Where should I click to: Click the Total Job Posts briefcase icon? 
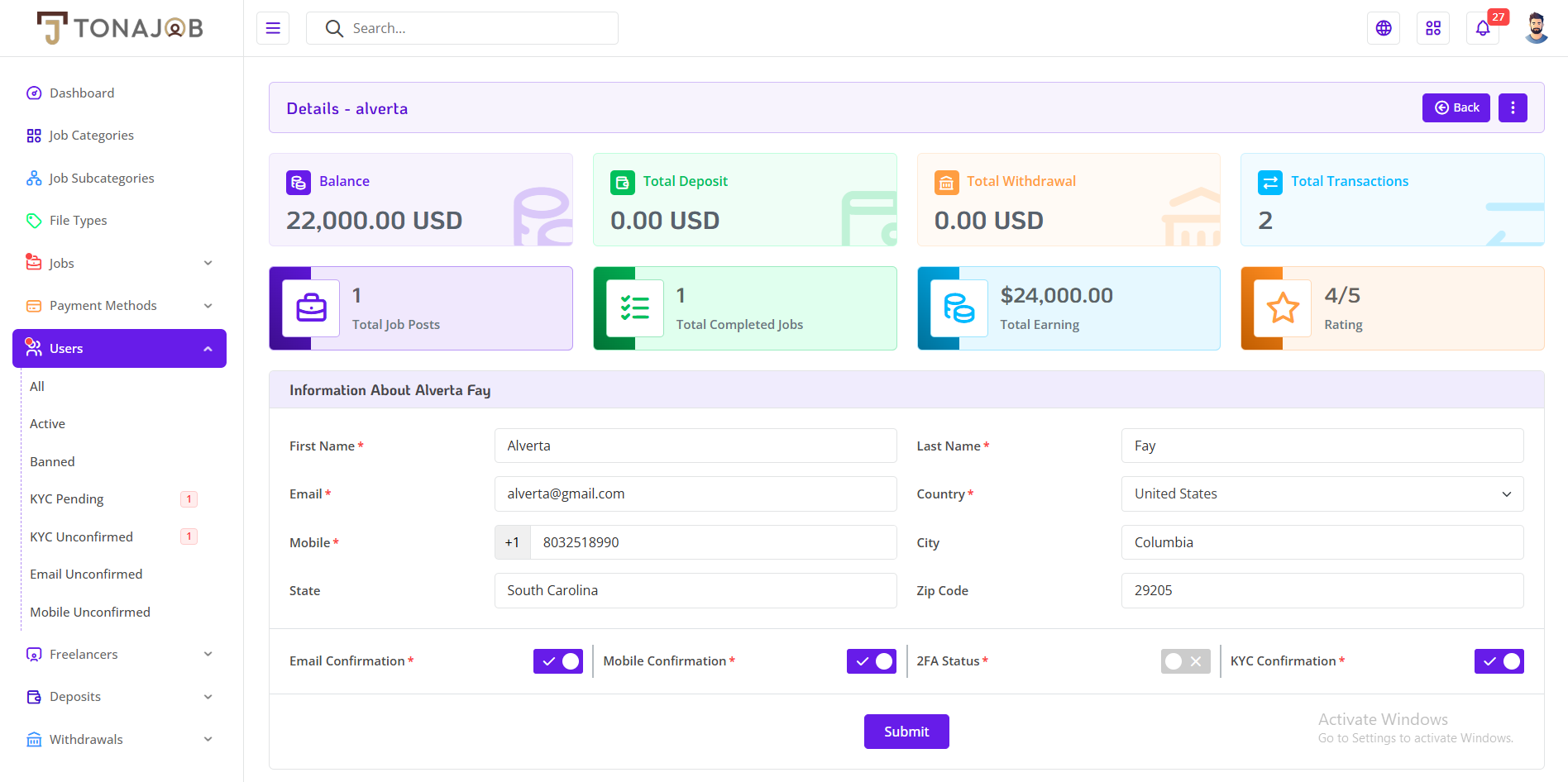coord(311,308)
